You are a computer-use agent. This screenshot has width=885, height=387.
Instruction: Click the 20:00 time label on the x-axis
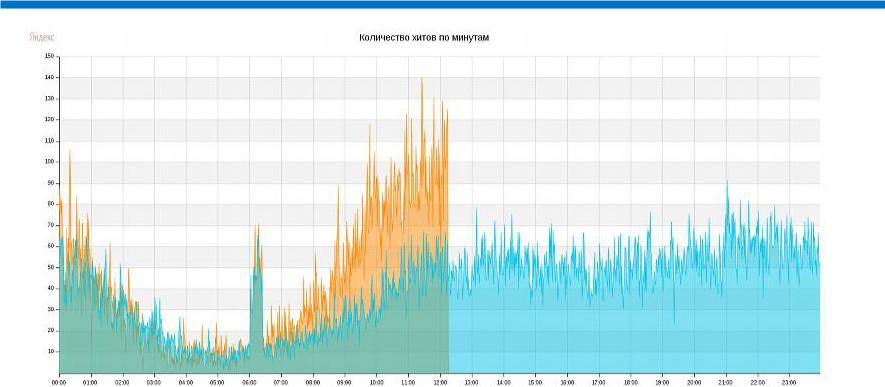coord(694,382)
